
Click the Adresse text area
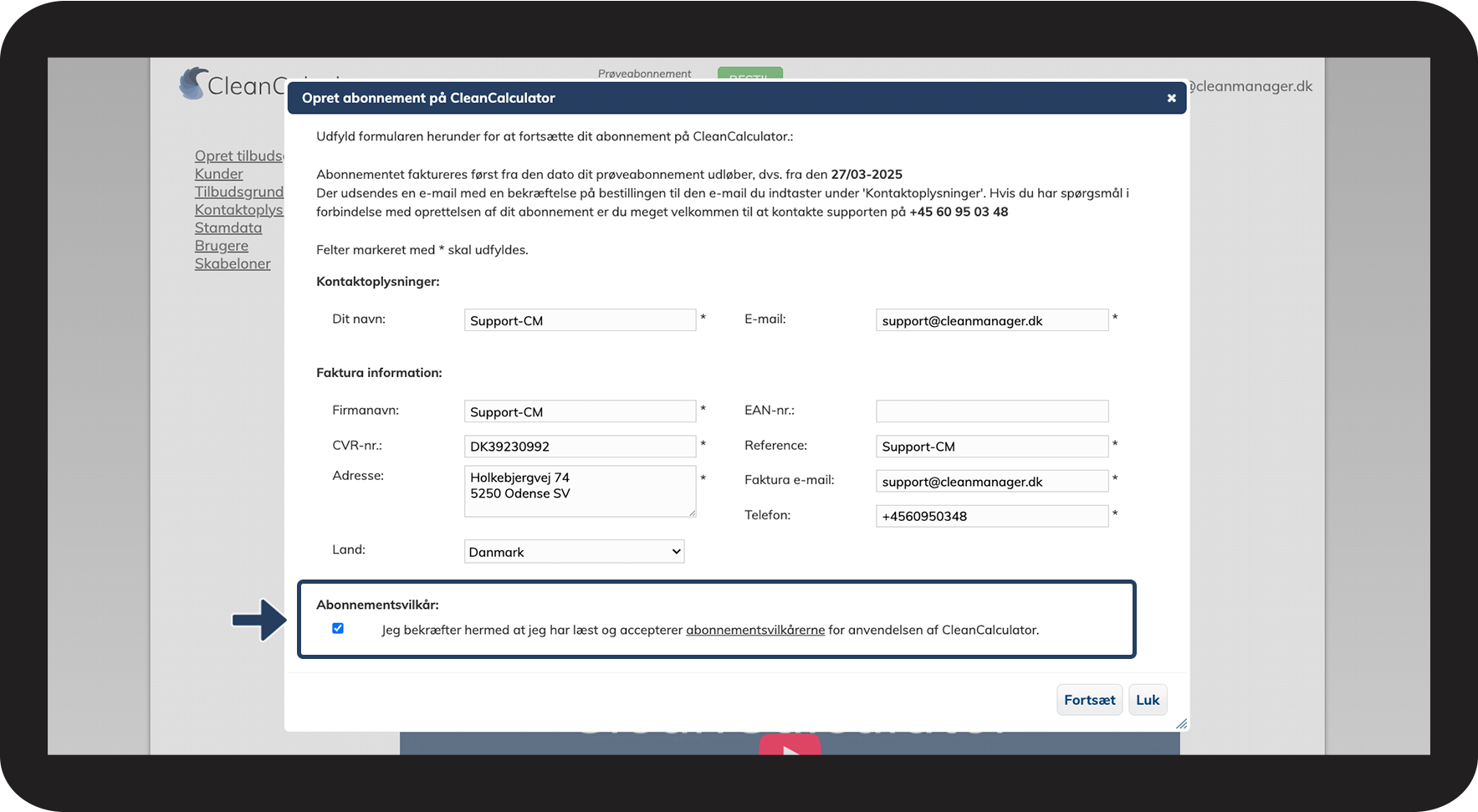click(580, 492)
